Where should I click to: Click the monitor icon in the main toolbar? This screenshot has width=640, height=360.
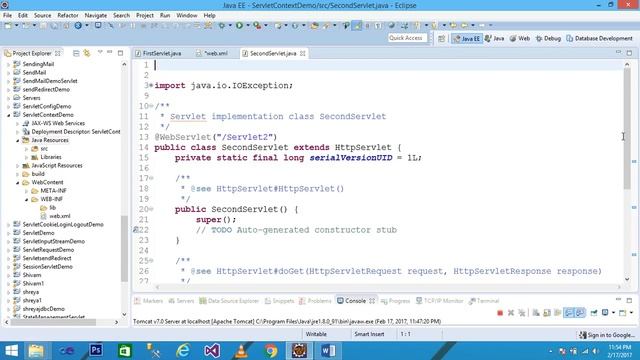pyautogui.click(x=98, y=25)
